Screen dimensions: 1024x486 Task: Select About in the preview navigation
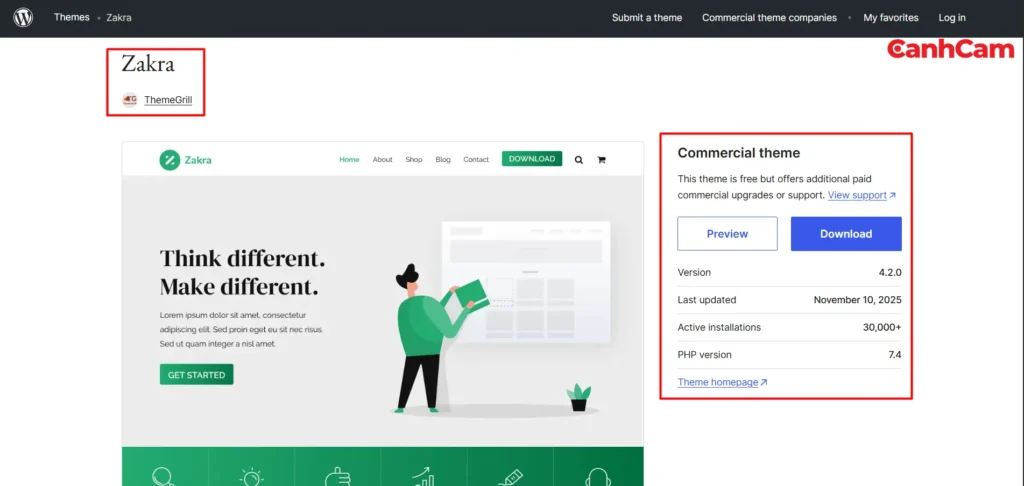click(x=383, y=159)
